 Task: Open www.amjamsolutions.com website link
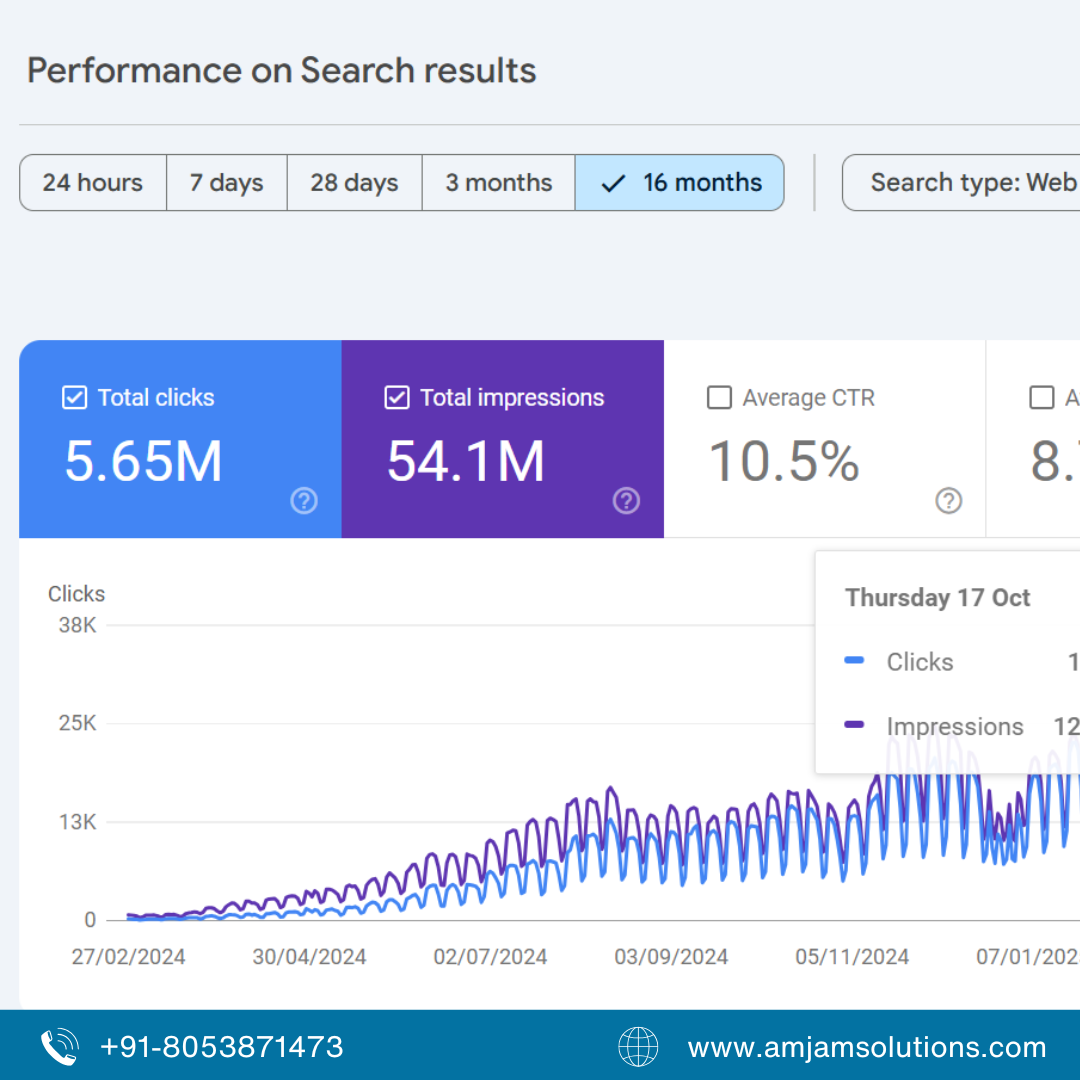[x=866, y=1047]
